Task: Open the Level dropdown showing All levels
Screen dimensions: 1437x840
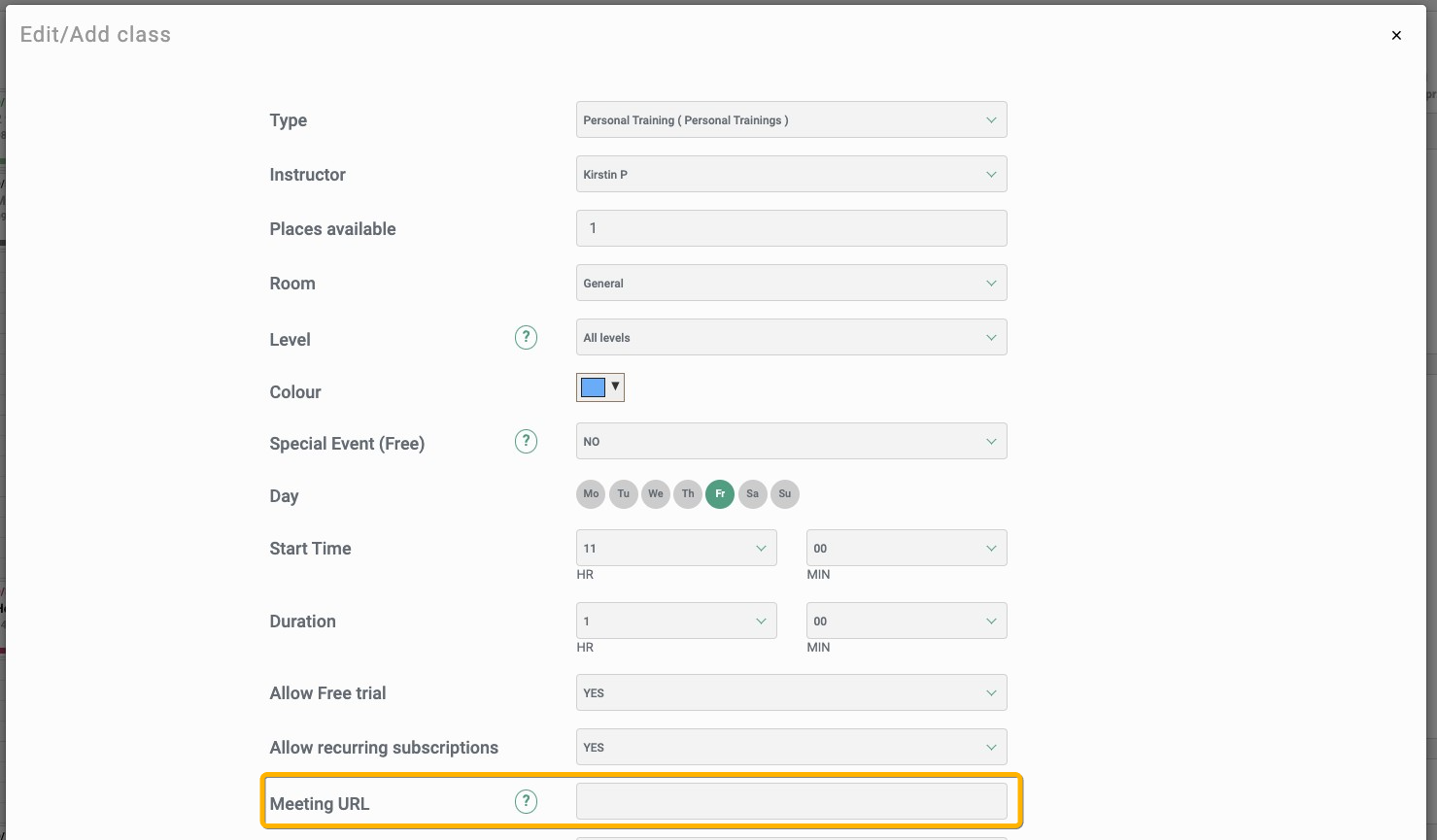Action: (x=791, y=338)
